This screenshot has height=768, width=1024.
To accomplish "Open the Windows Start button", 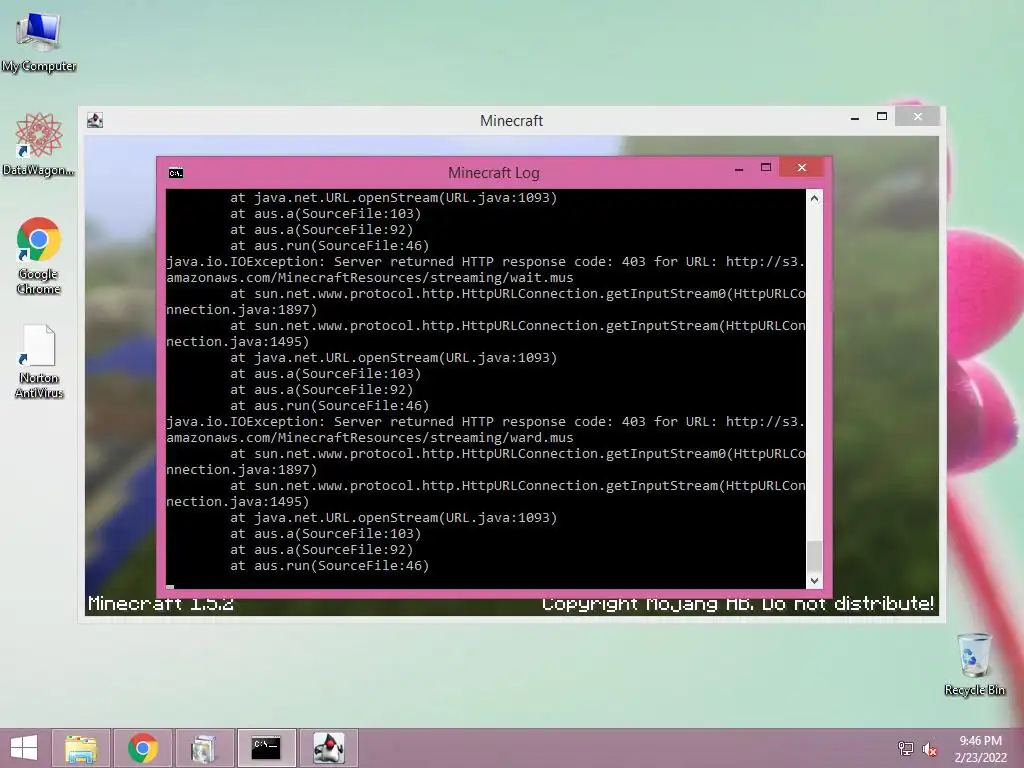I will click(x=24, y=748).
